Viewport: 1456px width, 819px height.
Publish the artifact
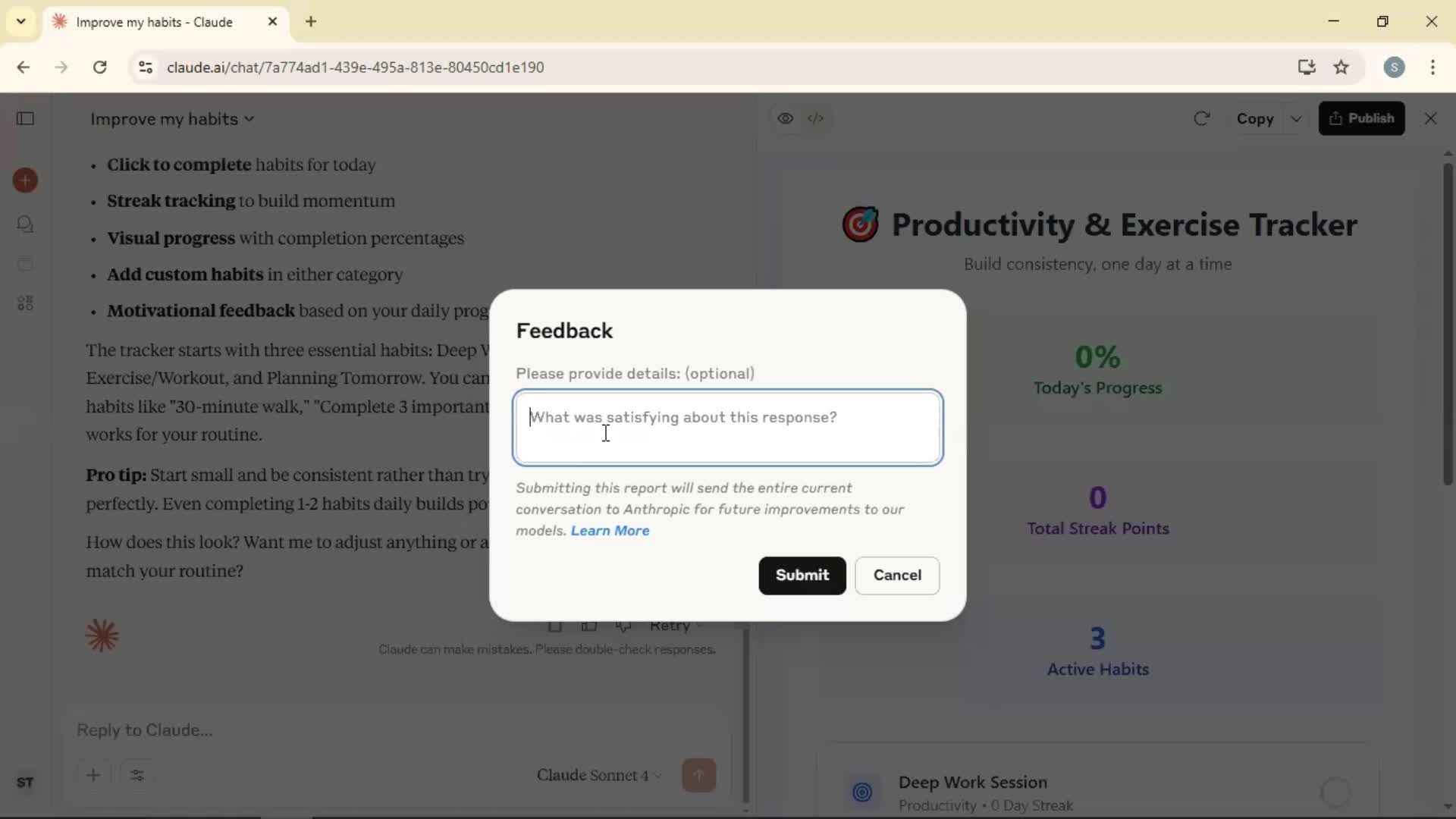tap(1361, 118)
